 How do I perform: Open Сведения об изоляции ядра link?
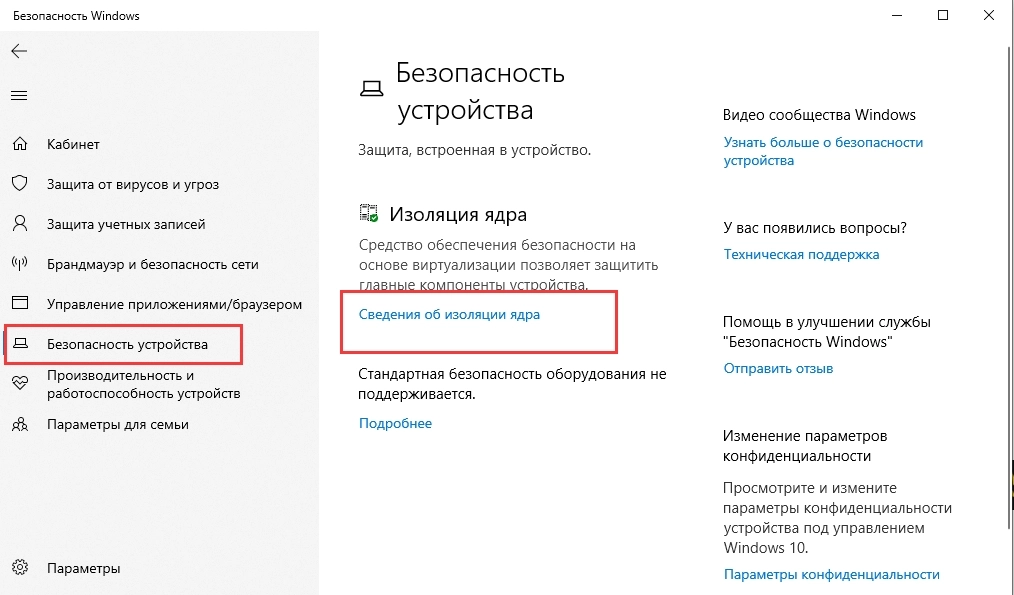coord(448,314)
